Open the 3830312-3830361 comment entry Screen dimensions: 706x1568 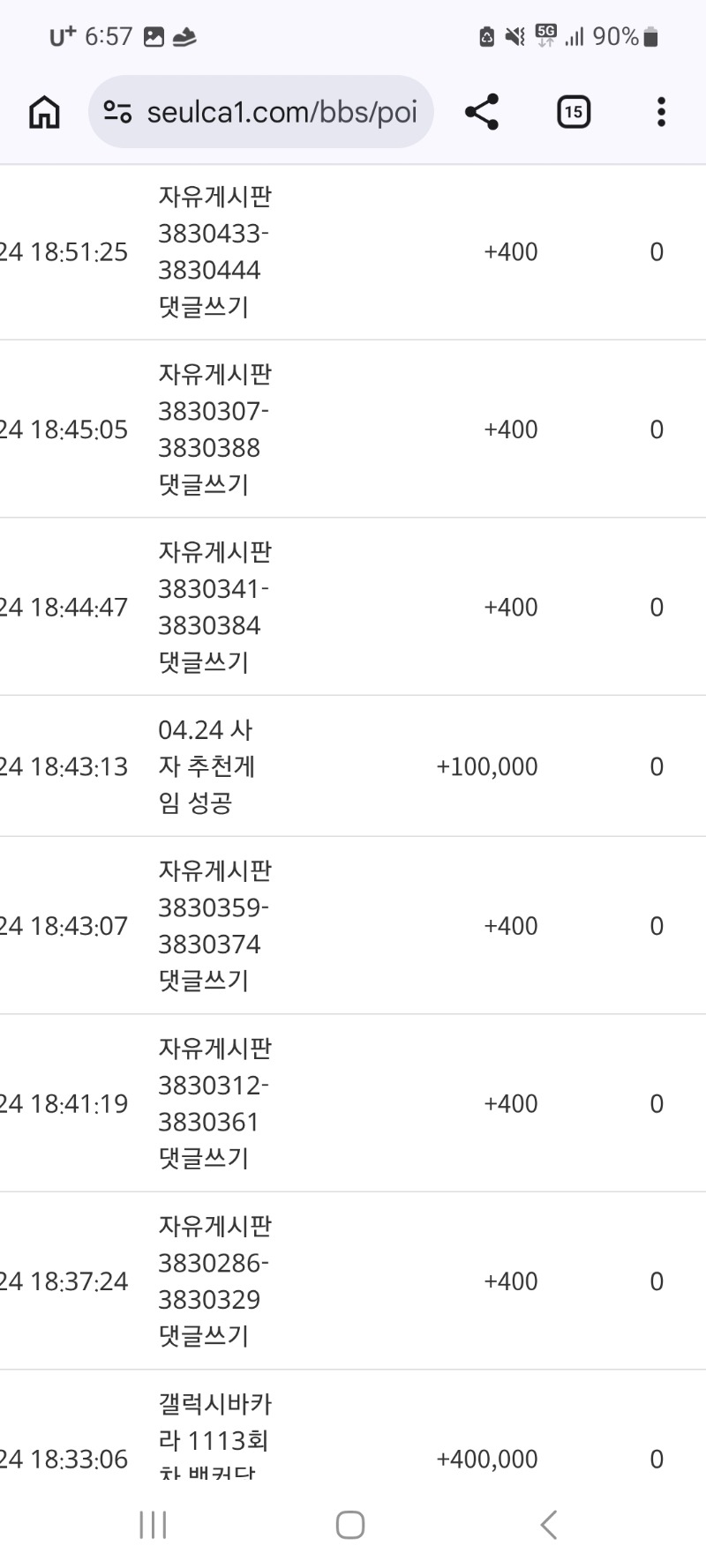click(214, 1103)
